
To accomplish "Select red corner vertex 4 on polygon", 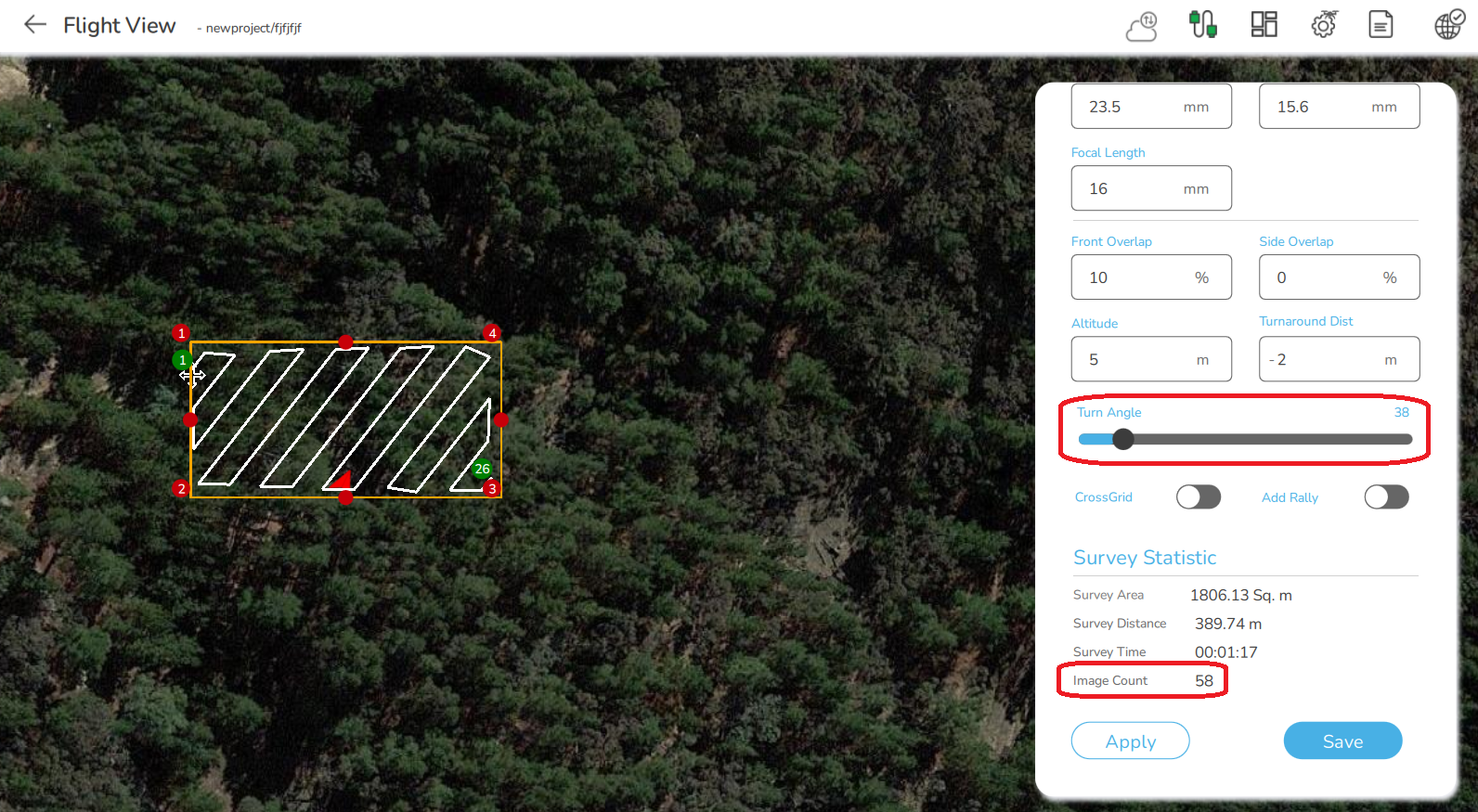I will 492,333.
